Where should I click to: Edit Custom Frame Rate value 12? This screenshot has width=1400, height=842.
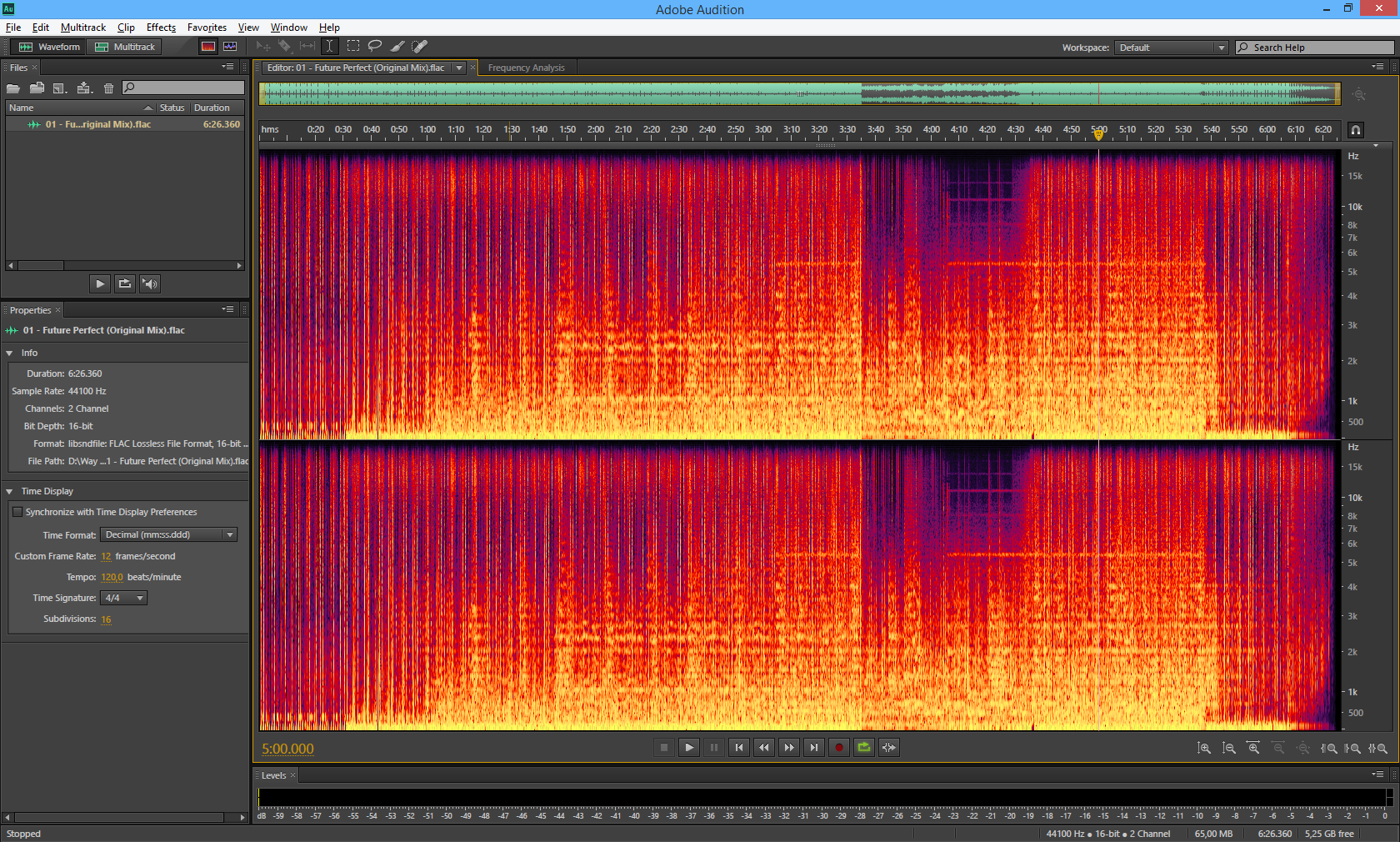pyautogui.click(x=106, y=556)
